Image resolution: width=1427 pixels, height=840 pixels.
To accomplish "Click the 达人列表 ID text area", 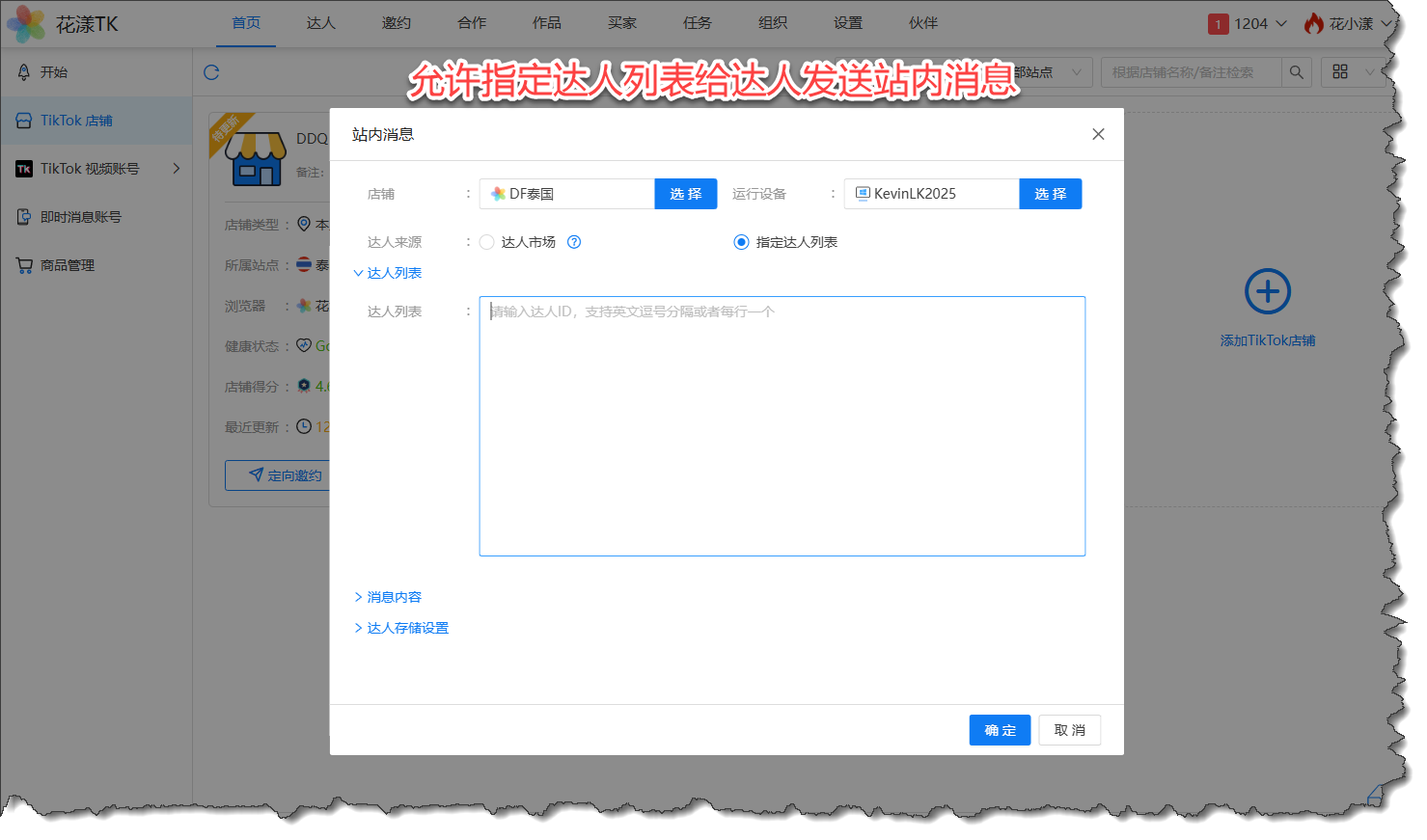I will (x=782, y=425).
